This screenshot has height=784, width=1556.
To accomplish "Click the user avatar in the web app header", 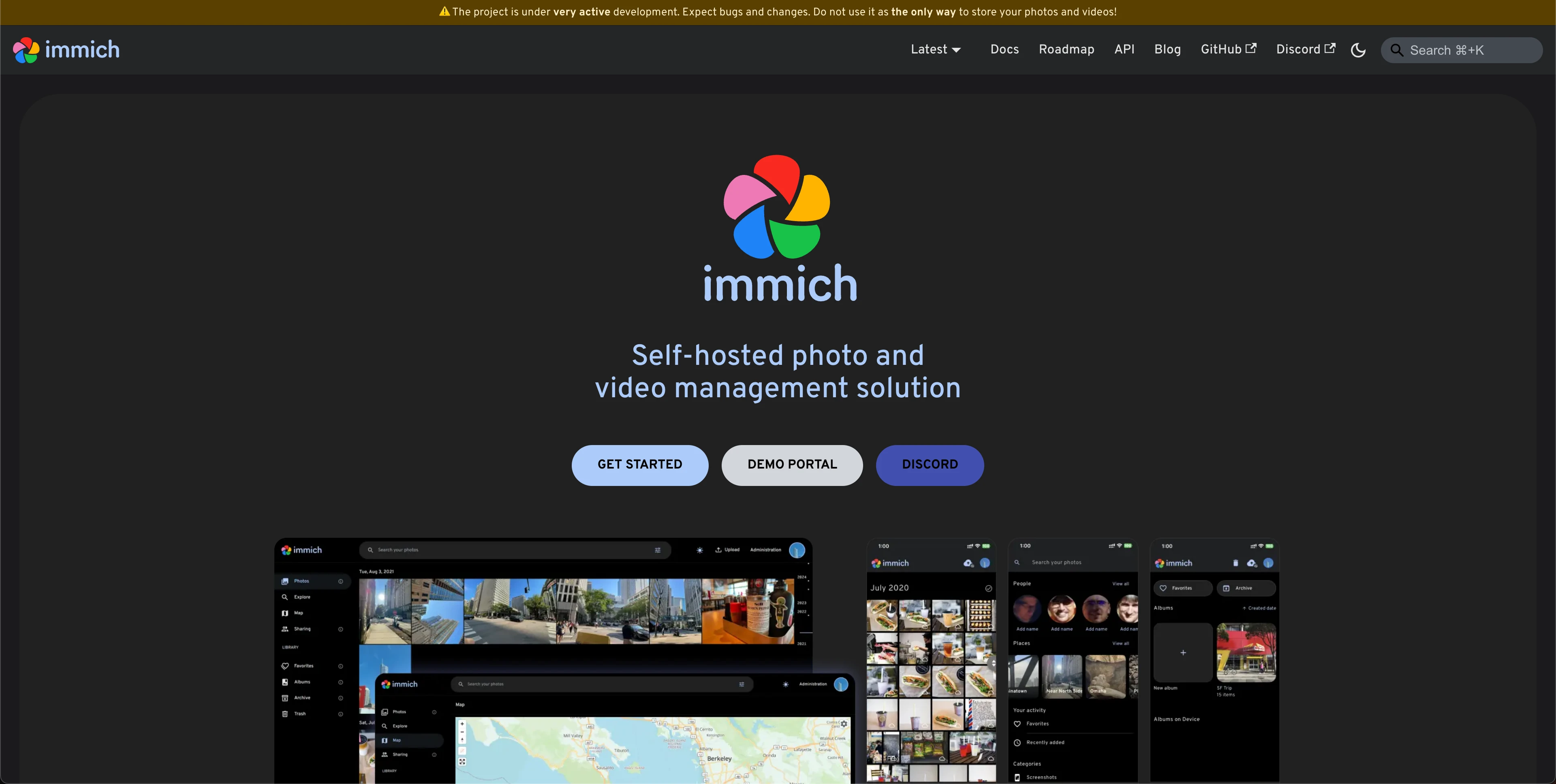I will [x=797, y=550].
